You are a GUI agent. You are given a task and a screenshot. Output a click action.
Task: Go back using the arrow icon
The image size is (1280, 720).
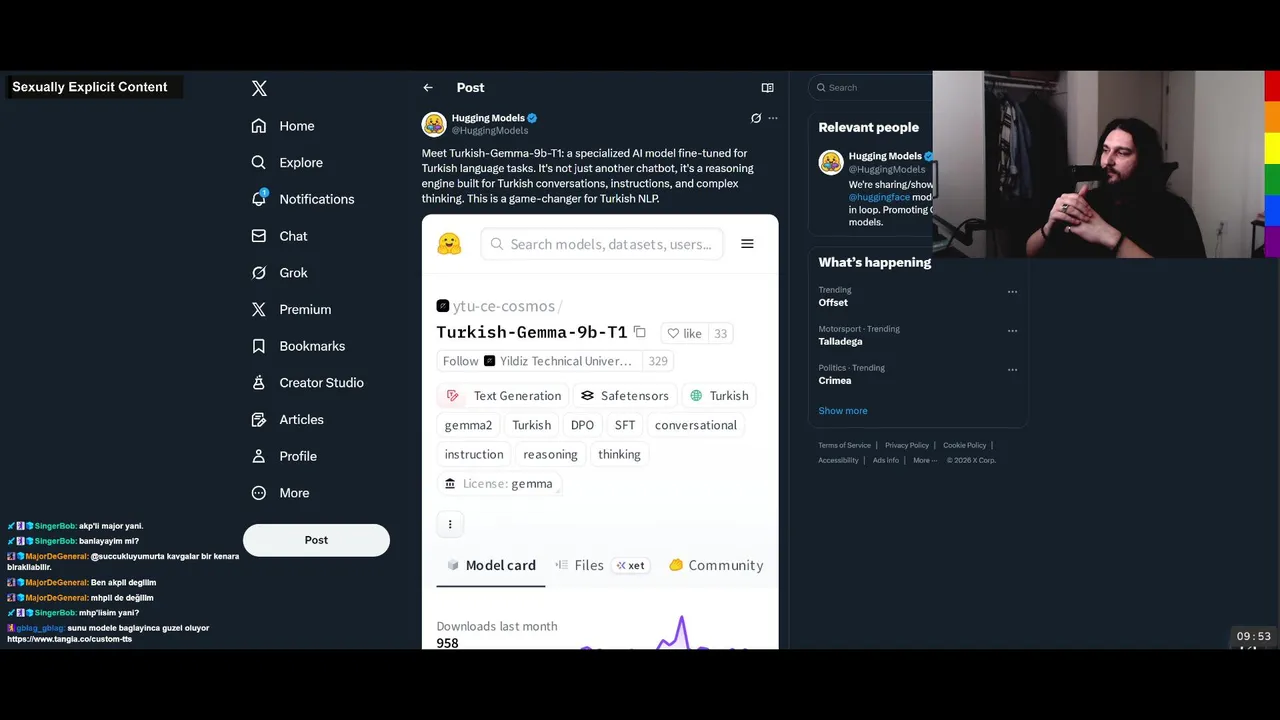pyautogui.click(x=428, y=88)
